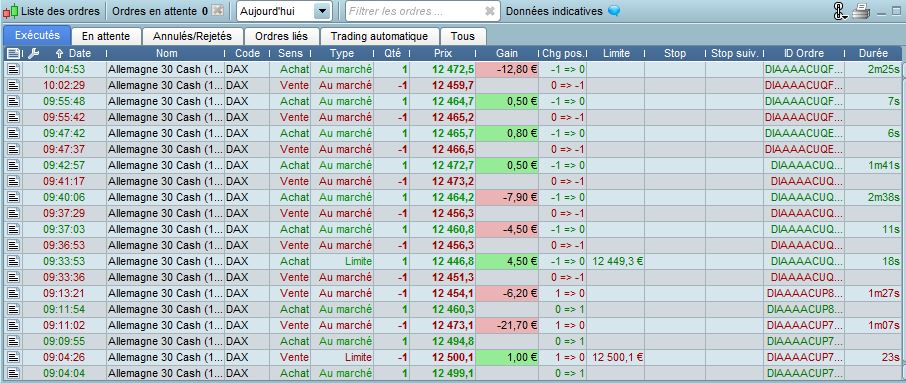Click the -12,80 € gain cell
This screenshot has height=383, width=906.
tap(507, 69)
